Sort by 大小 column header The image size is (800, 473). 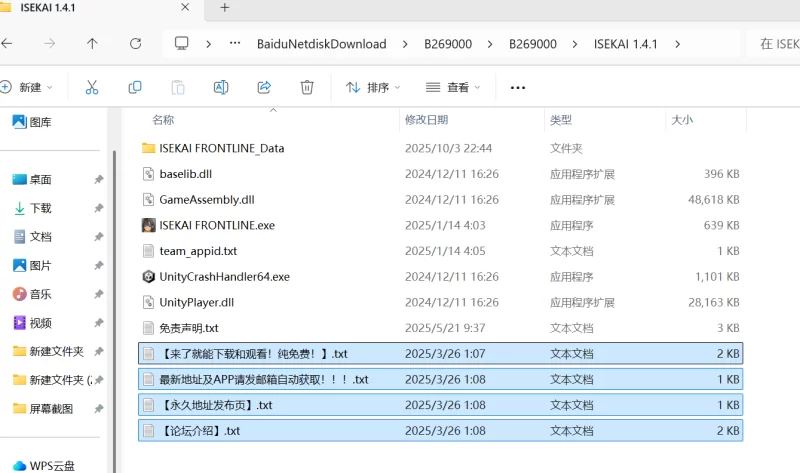point(682,120)
